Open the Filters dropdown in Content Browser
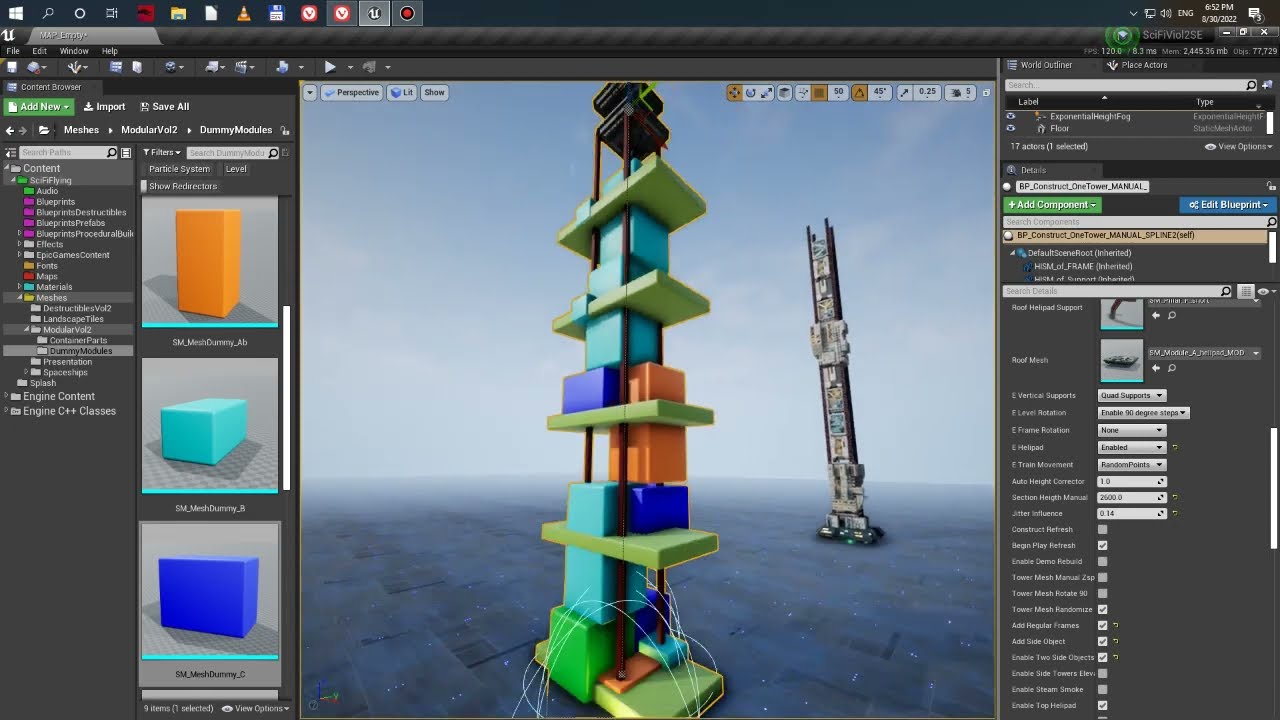The image size is (1280, 720). [162, 152]
